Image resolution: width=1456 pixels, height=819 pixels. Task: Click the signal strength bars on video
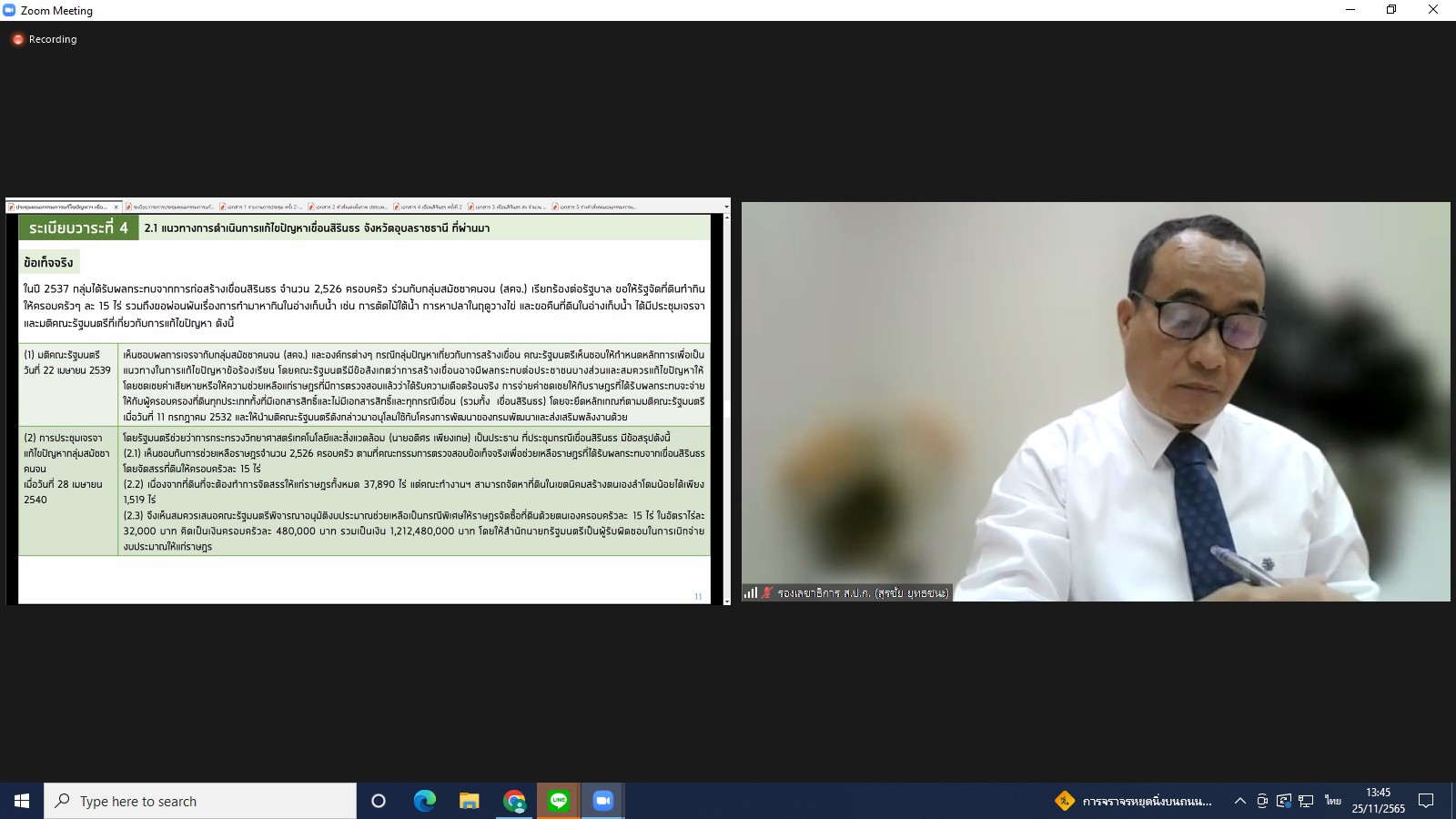pyautogui.click(x=751, y=592)
